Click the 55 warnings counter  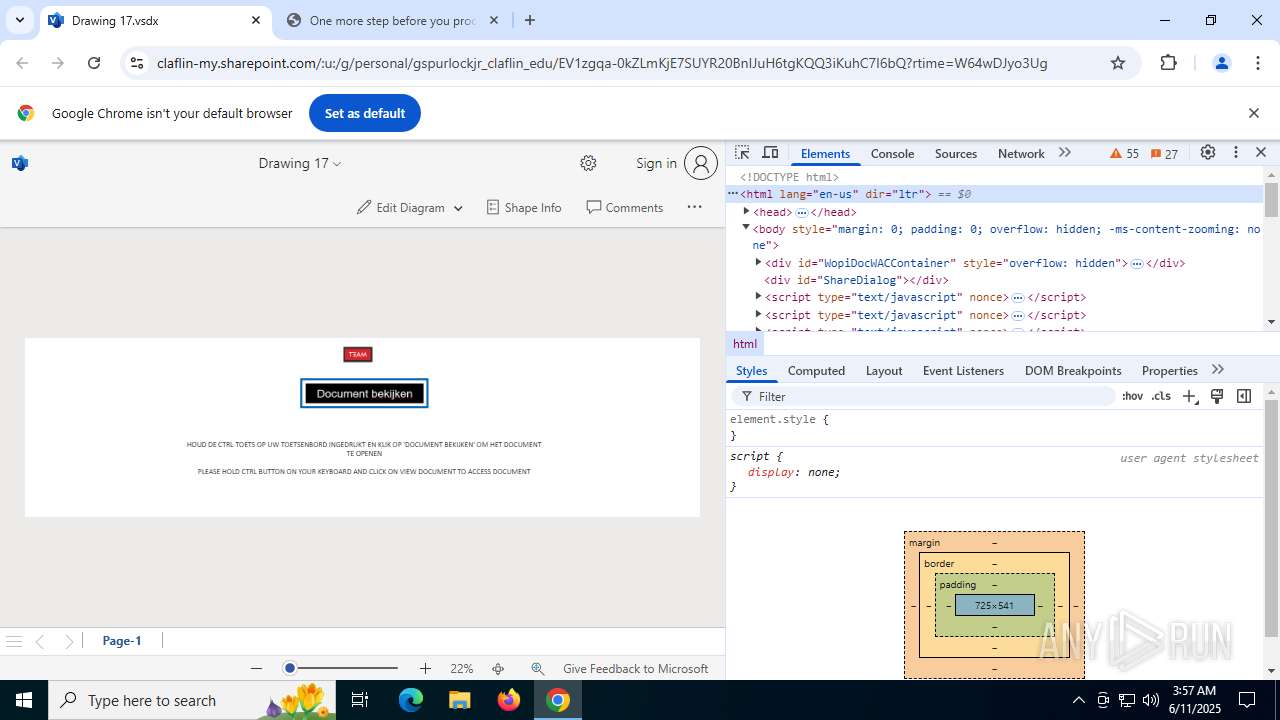1125,153
